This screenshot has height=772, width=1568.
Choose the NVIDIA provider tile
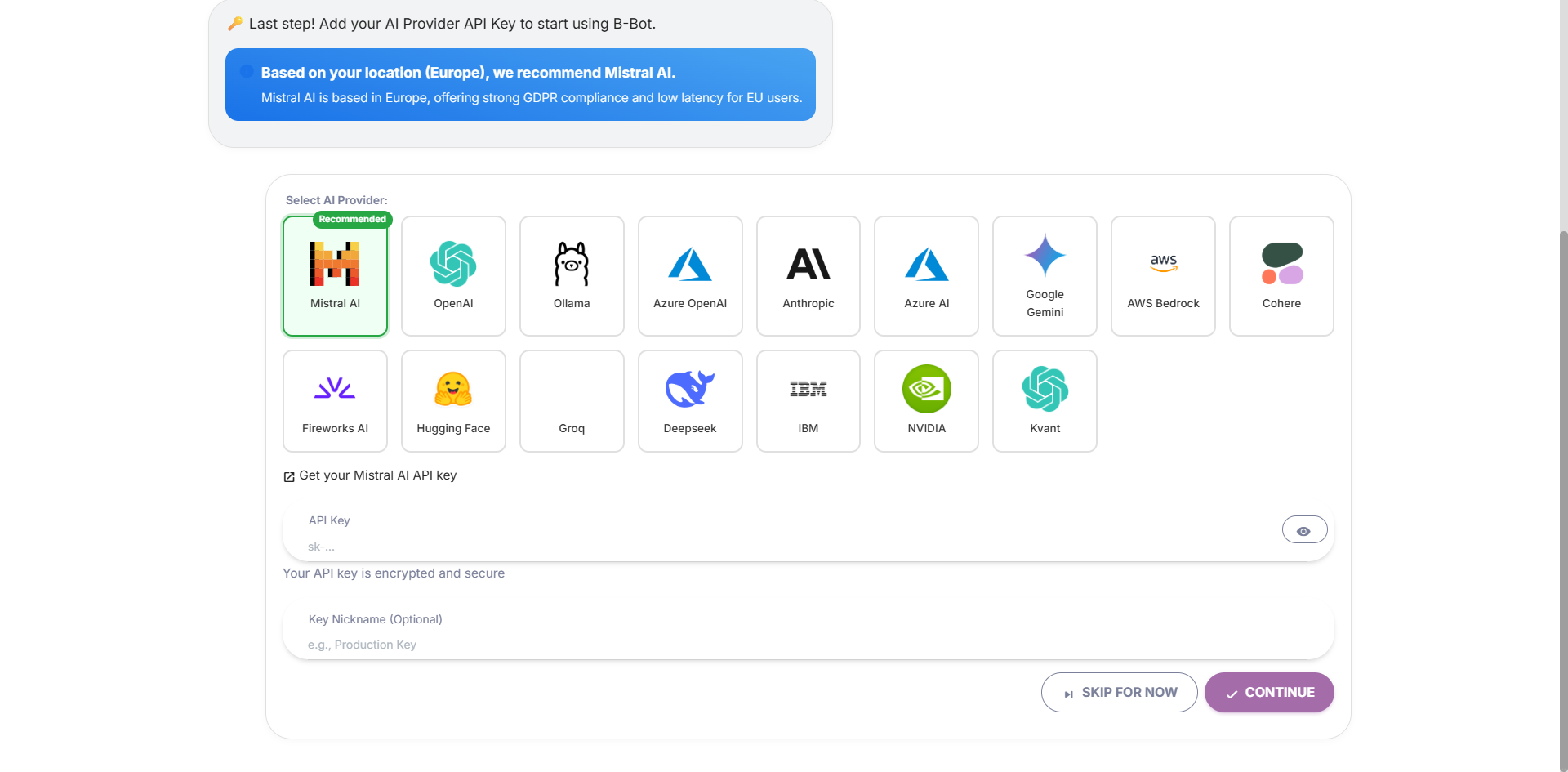click(x=926, y=400)
